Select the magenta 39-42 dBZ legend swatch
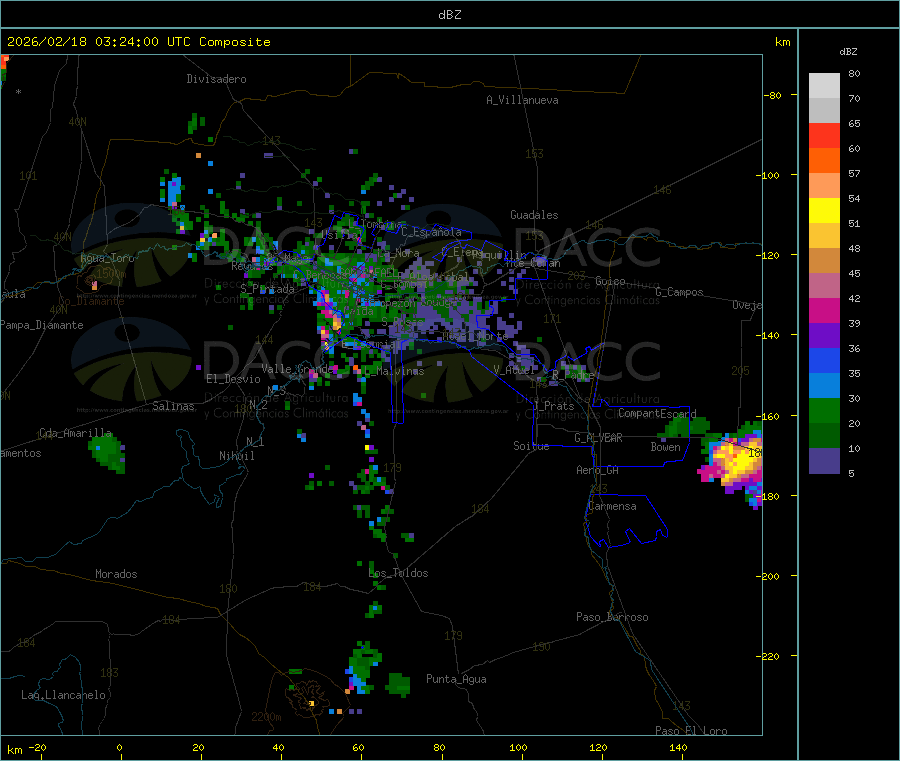The image size is (900, 761). (824, 310)
